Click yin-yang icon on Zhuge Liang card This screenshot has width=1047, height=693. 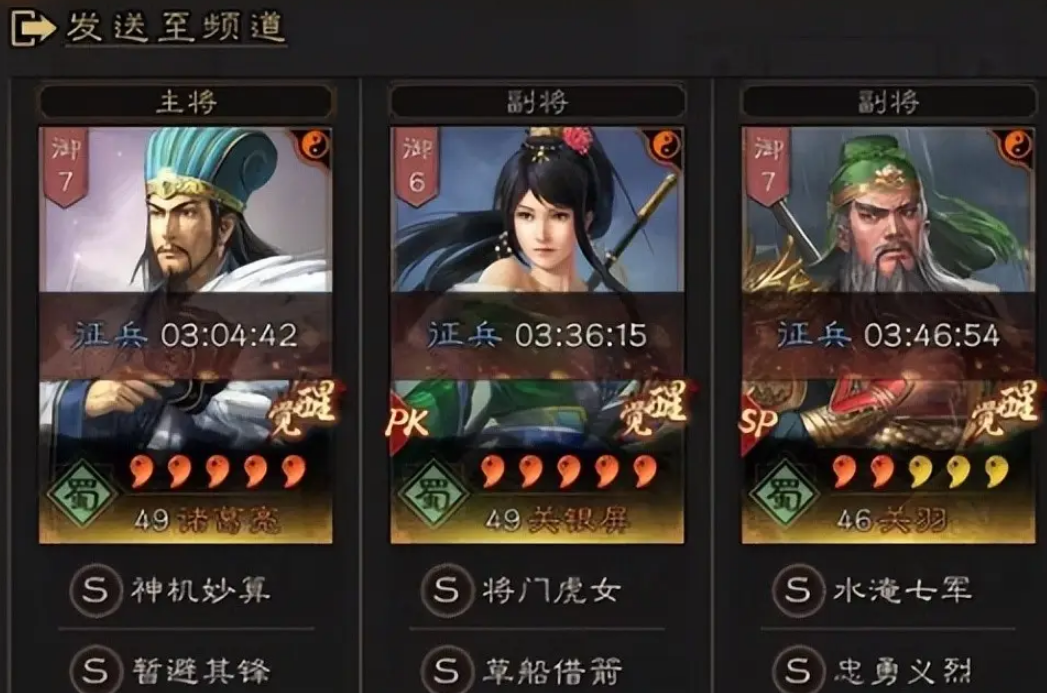[x=314, y=144]
